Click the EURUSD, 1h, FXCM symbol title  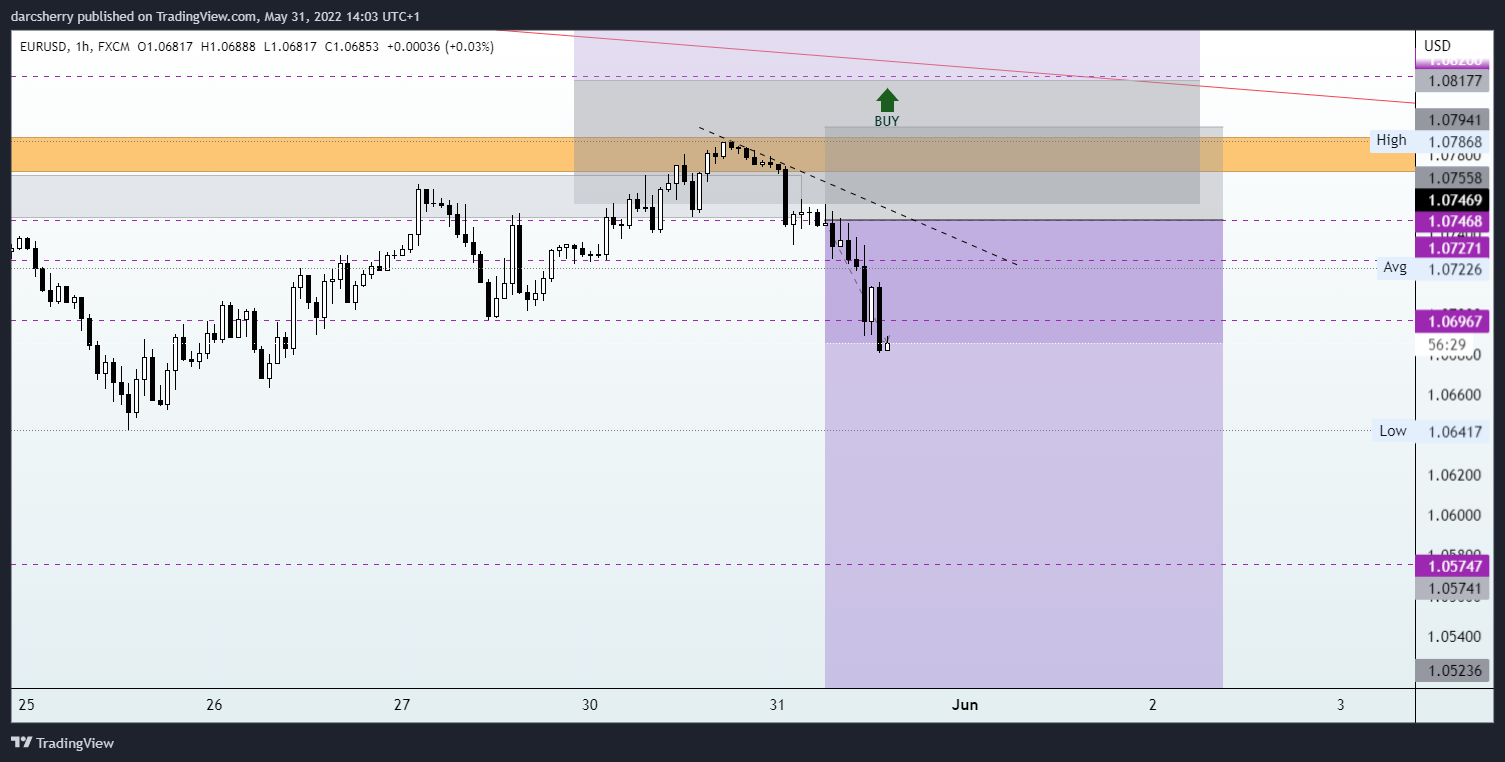pos(75,46)
